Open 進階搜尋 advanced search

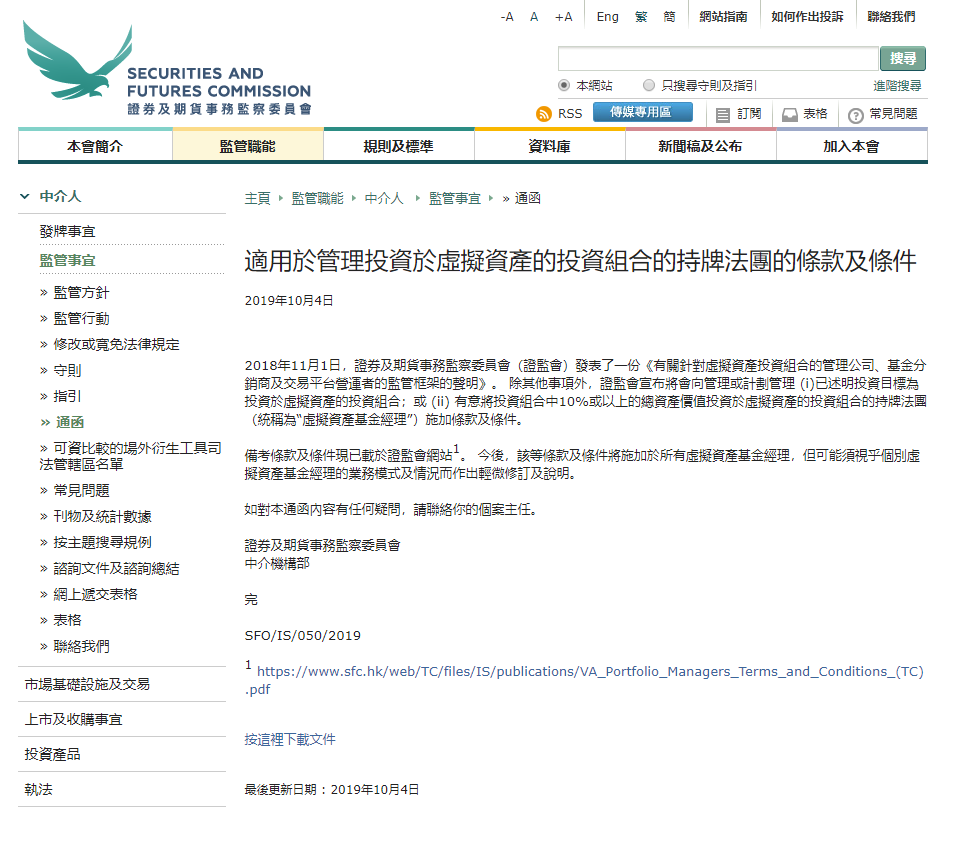897,86
